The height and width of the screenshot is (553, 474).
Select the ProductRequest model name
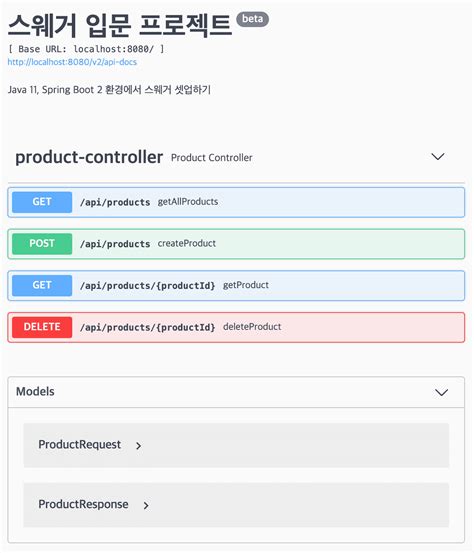(79, 445)
